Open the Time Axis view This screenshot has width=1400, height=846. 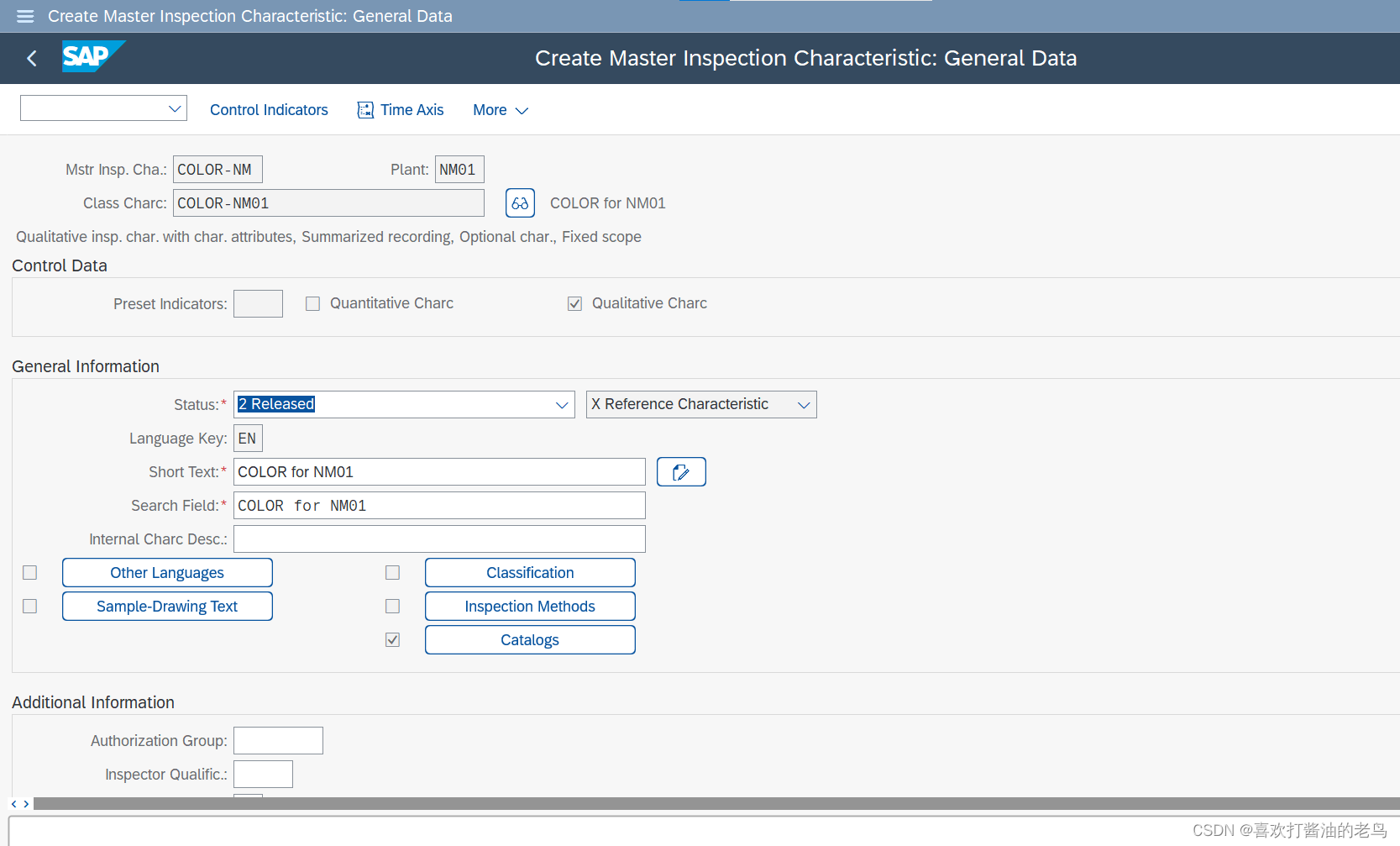tap(401, 109)
